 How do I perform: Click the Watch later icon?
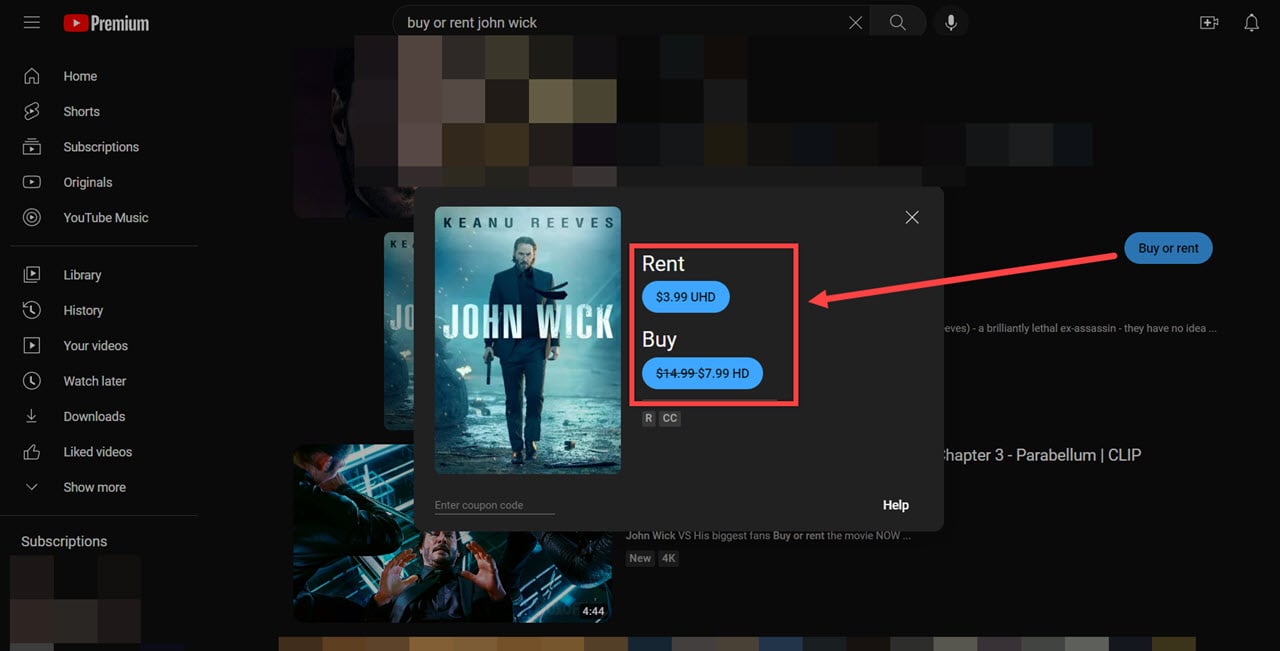[x=32, y=381]
